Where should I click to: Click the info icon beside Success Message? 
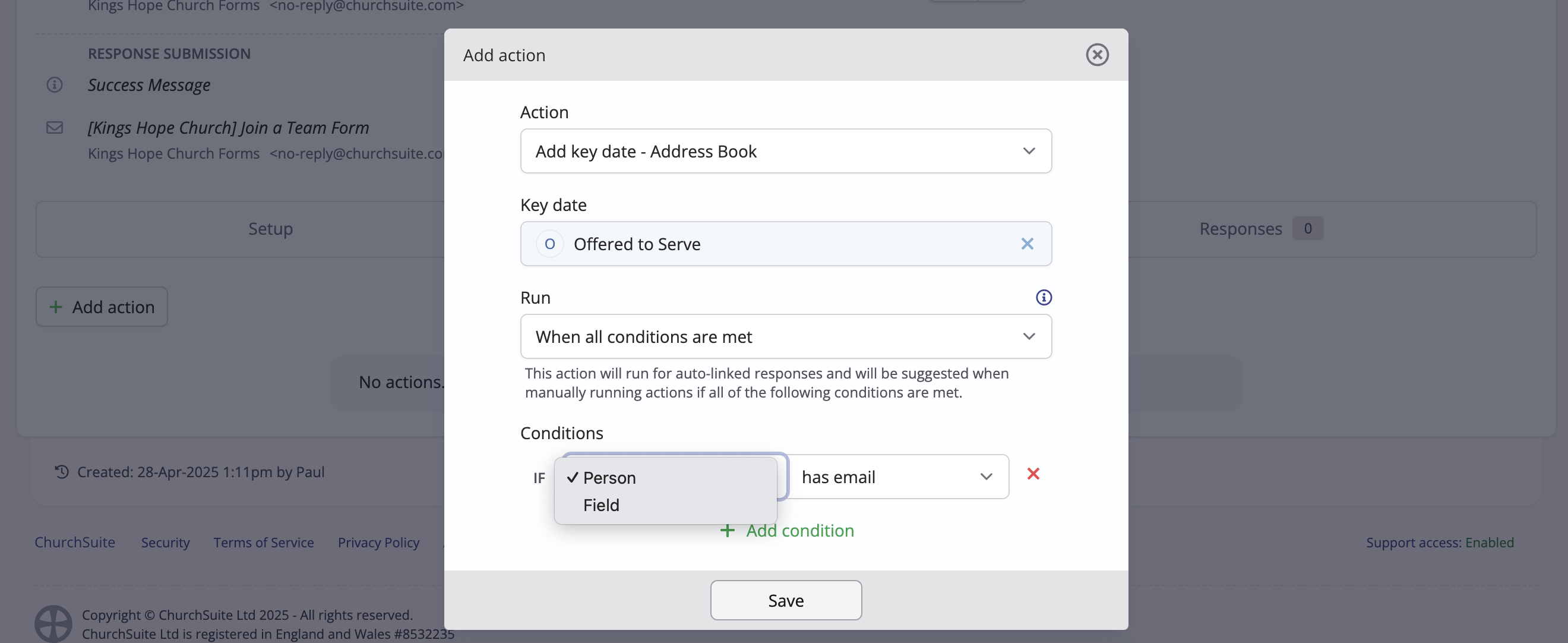55,84
